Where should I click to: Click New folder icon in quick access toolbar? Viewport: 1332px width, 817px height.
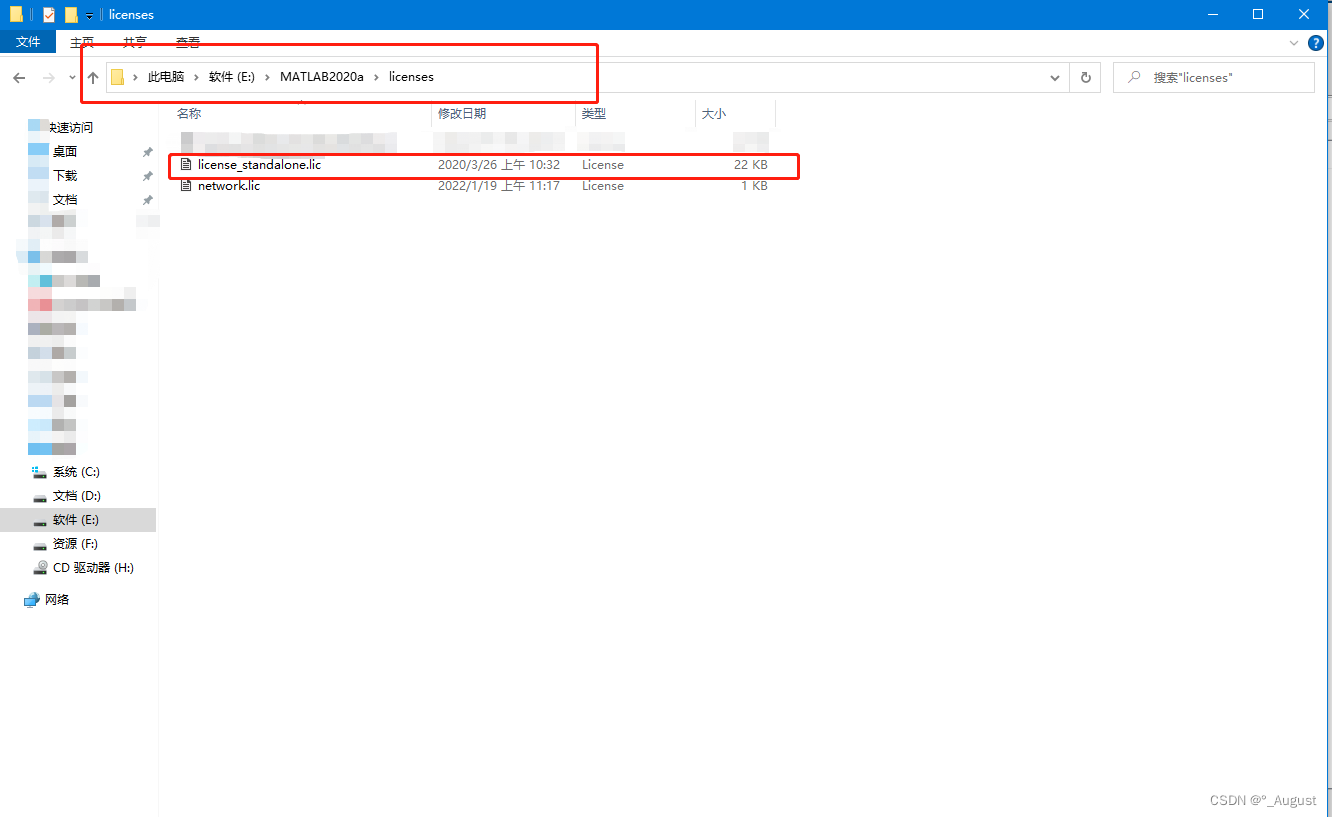coord(71,15)
